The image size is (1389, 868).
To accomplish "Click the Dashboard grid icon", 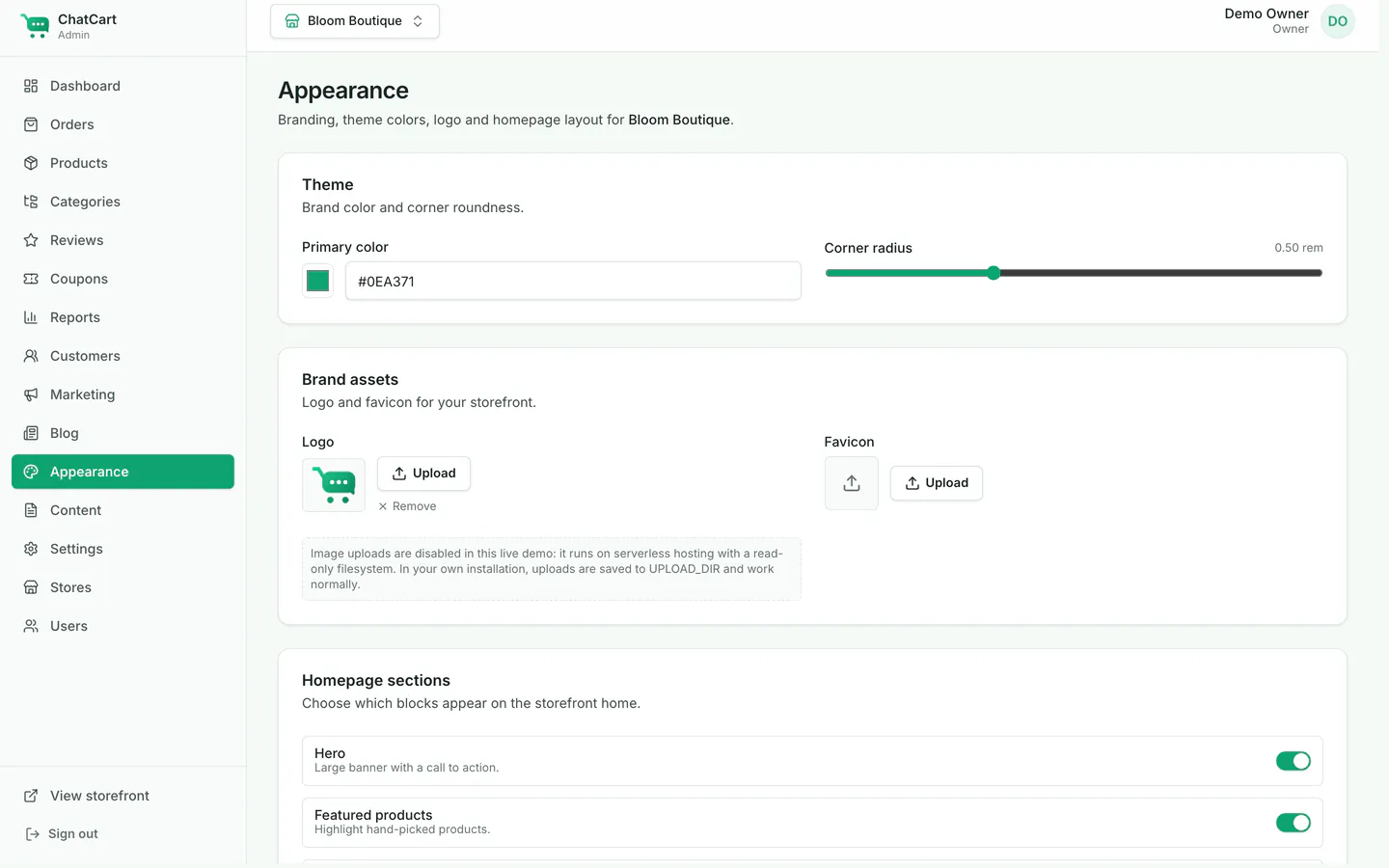I will click(31, 86).
